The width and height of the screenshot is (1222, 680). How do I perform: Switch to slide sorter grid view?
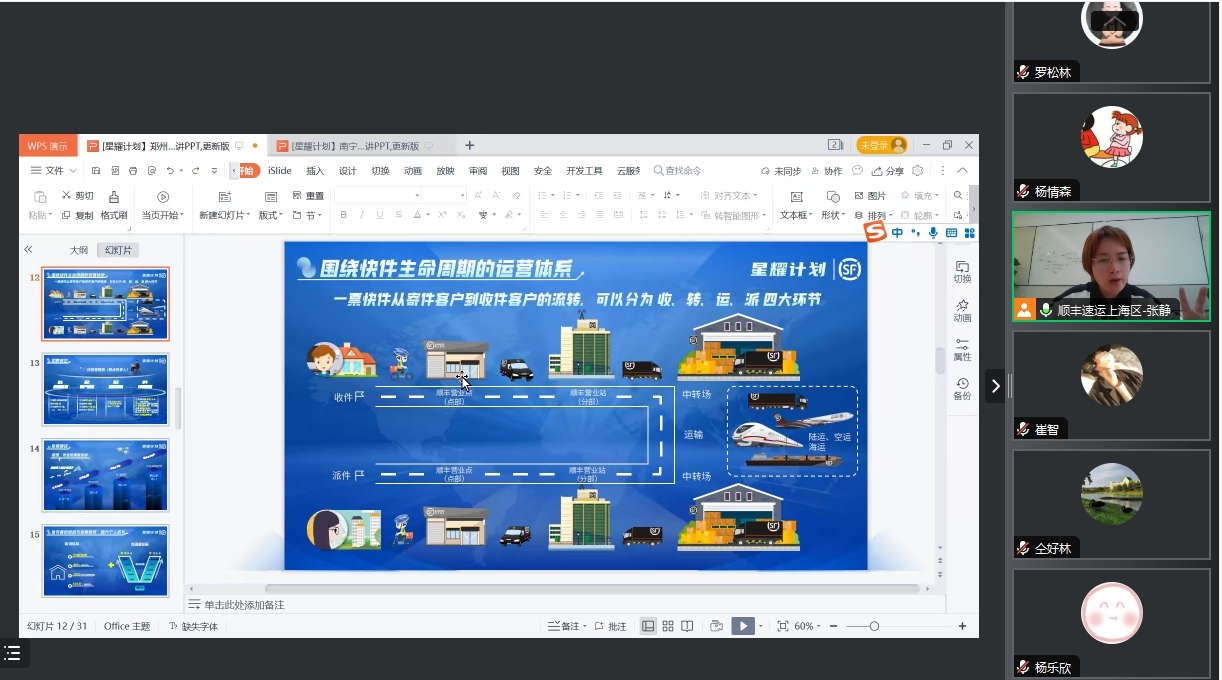(x=668, y=626)
